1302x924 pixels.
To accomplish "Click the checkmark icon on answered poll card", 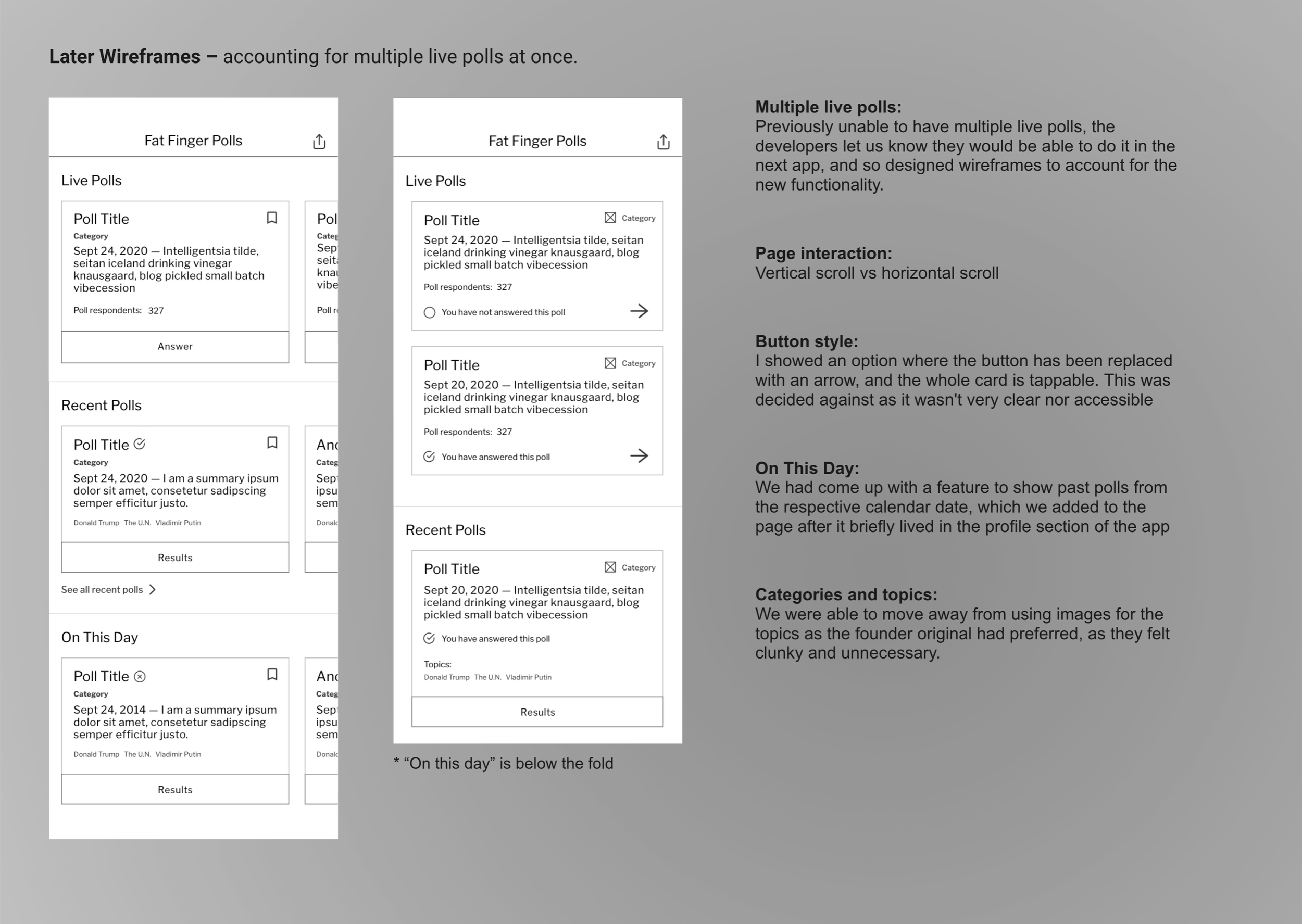I will [x=430, y=457].
